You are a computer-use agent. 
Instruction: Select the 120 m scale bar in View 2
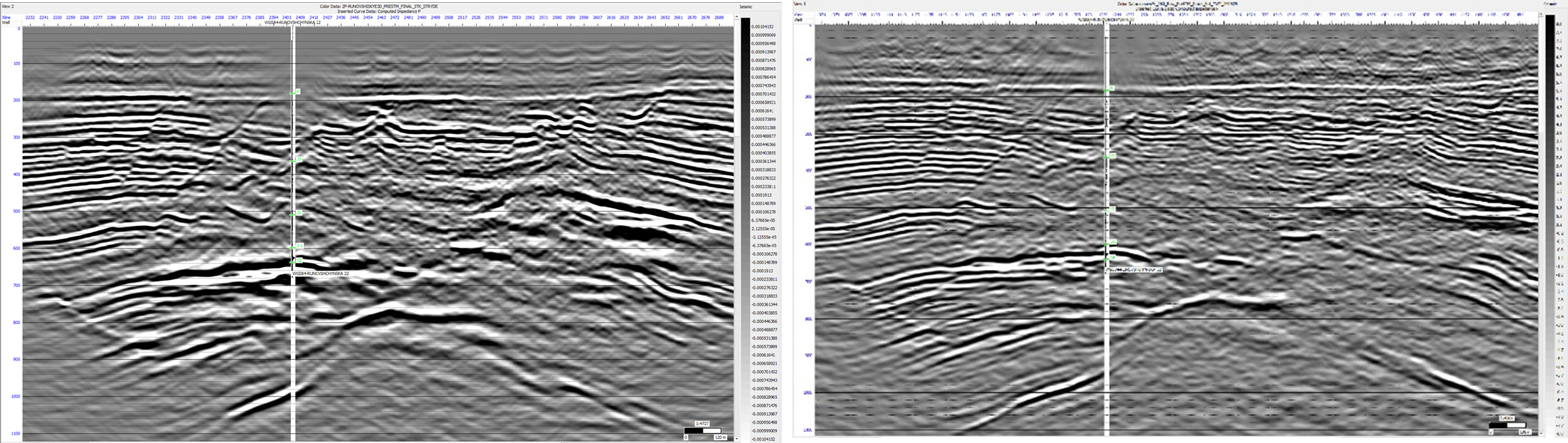pyautogui.click(x=703, y=431)
